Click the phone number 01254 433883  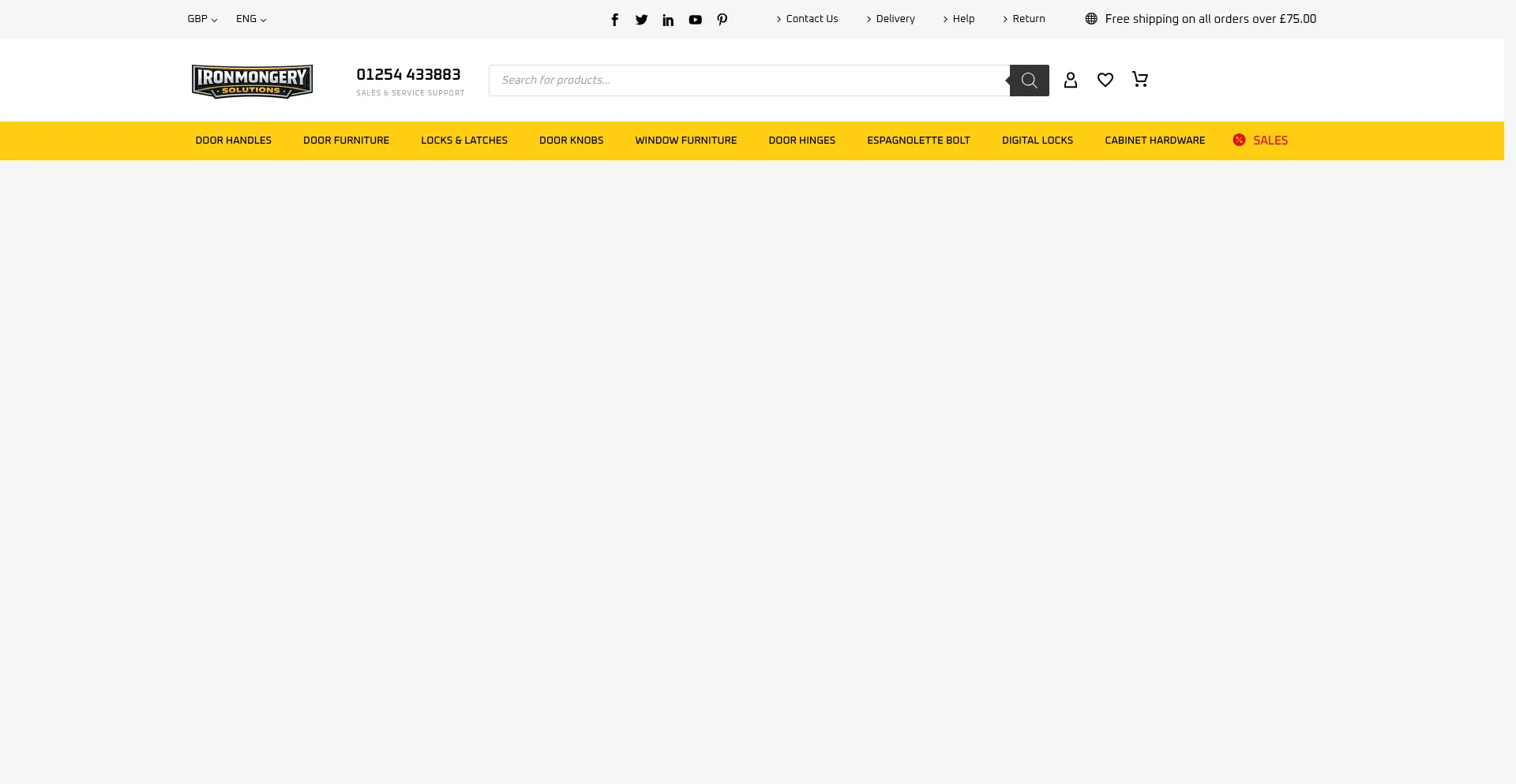pyautogui.click(x=408, y=75)
